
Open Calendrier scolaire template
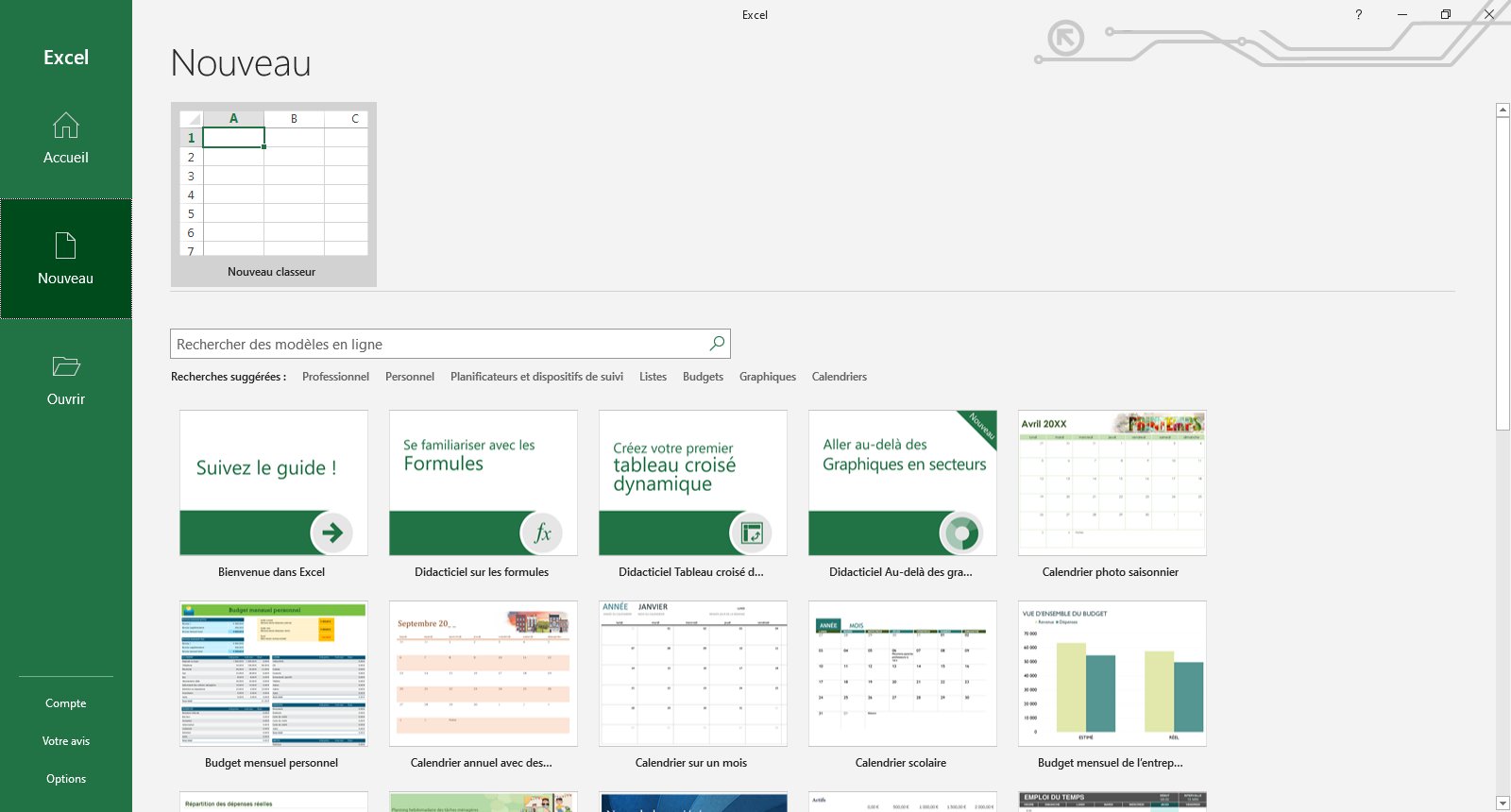903,673
